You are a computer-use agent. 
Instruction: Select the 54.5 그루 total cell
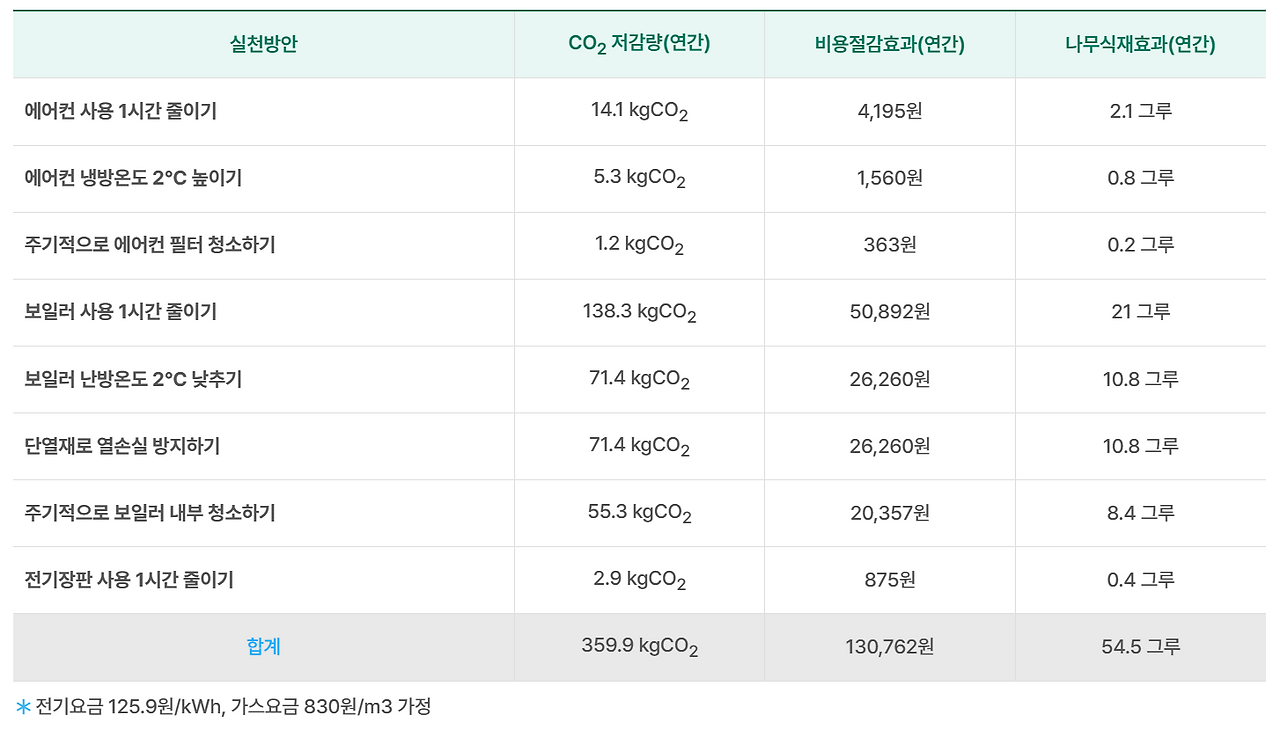pyautogui.click(x=1141, y=647)
